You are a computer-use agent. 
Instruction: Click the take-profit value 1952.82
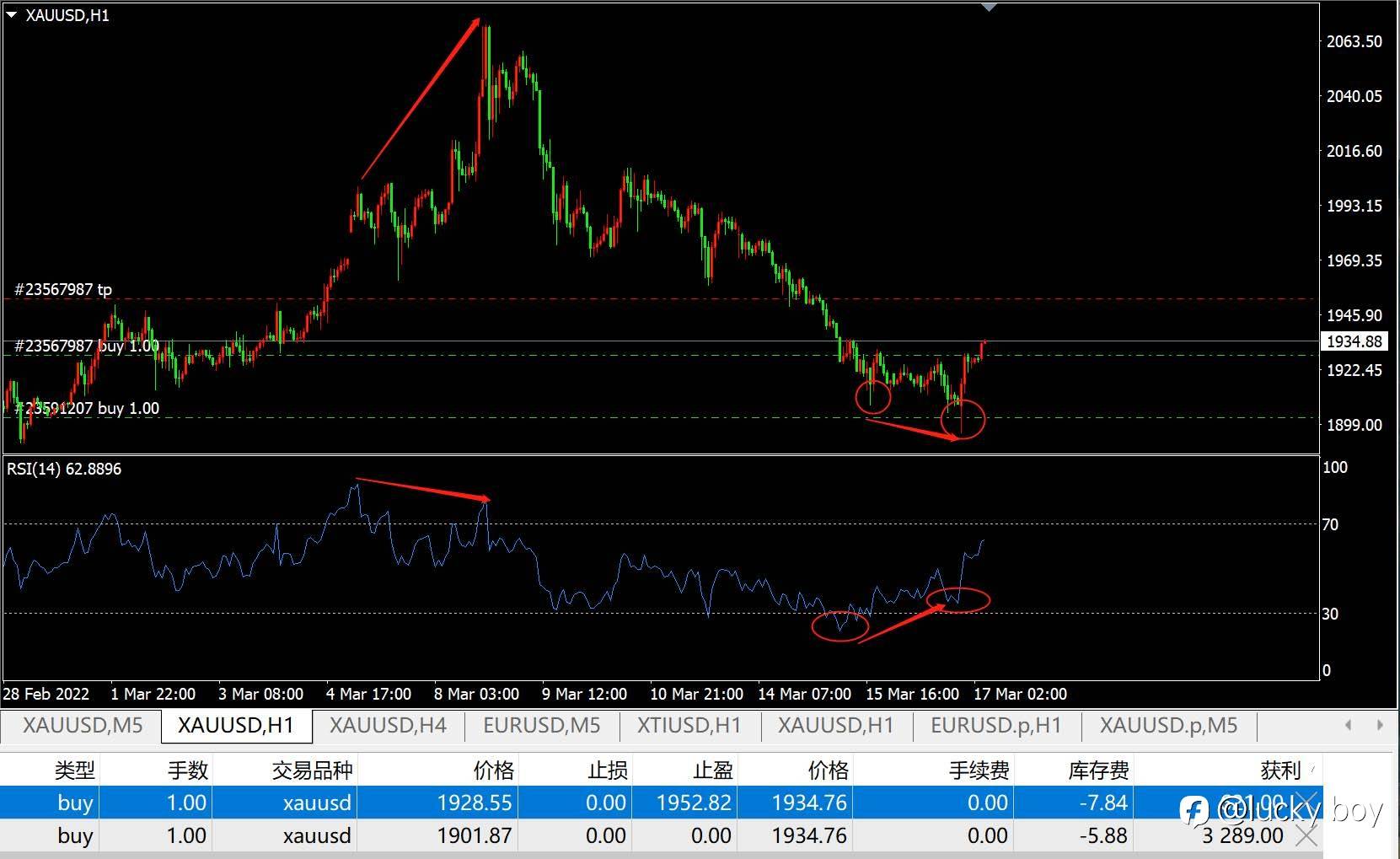pos(694,803)
